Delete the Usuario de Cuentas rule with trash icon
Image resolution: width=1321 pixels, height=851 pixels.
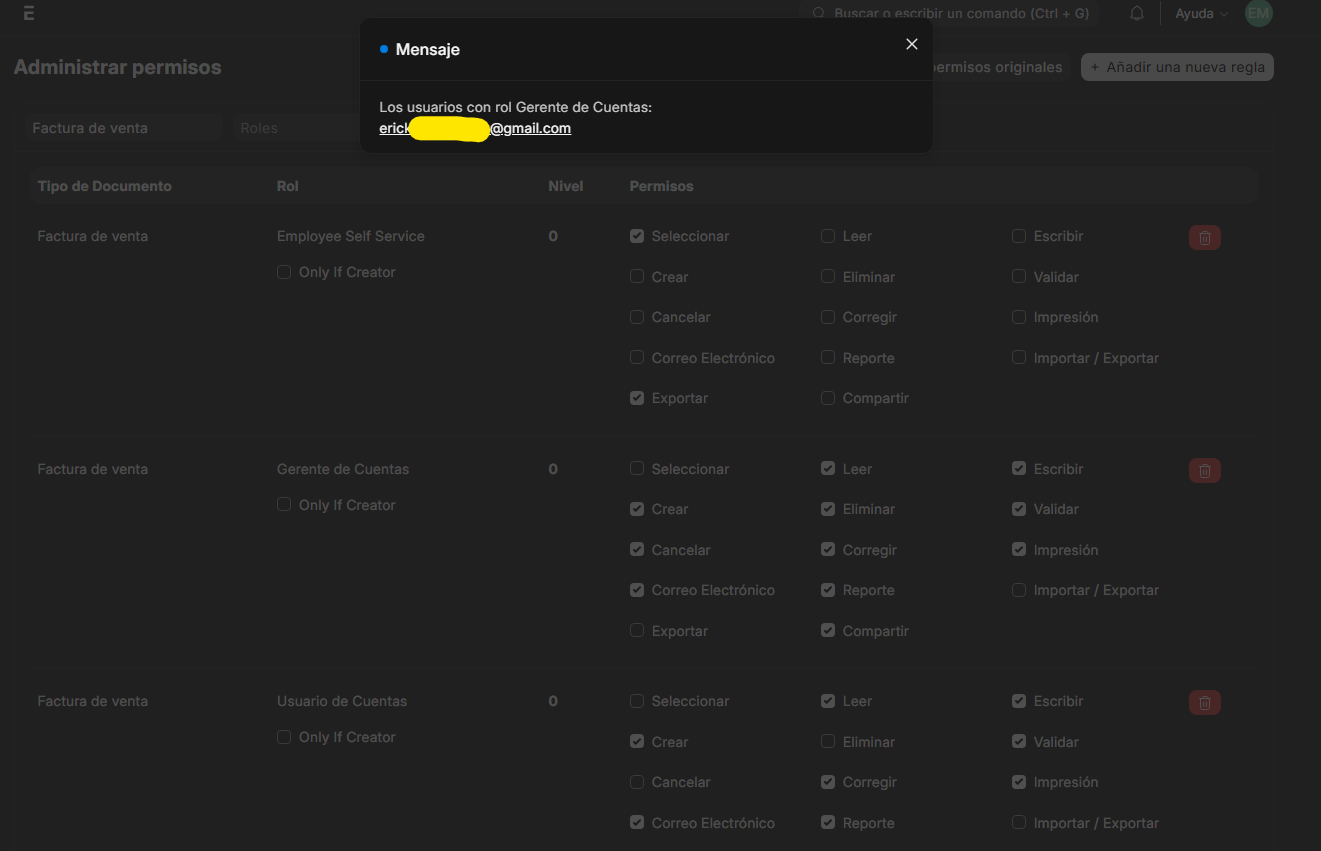(x=1204, y=703)
